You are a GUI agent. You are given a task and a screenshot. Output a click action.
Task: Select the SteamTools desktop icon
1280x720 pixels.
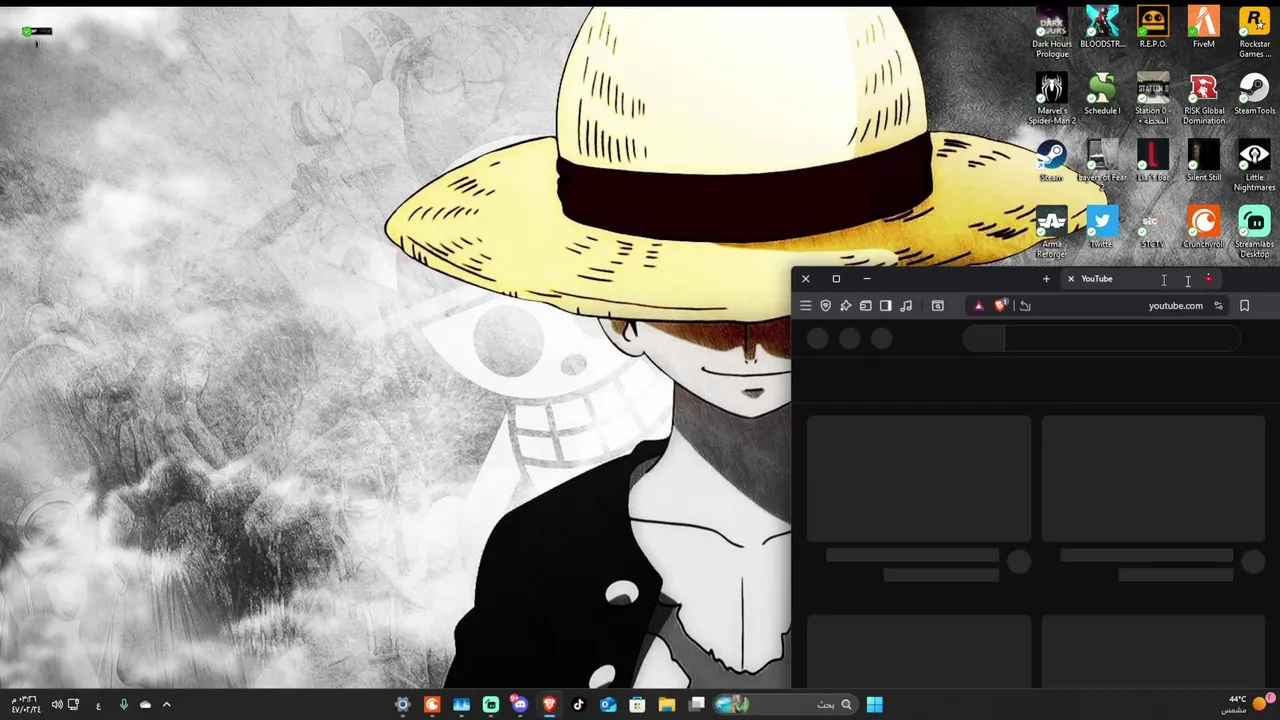[1255, 95]
